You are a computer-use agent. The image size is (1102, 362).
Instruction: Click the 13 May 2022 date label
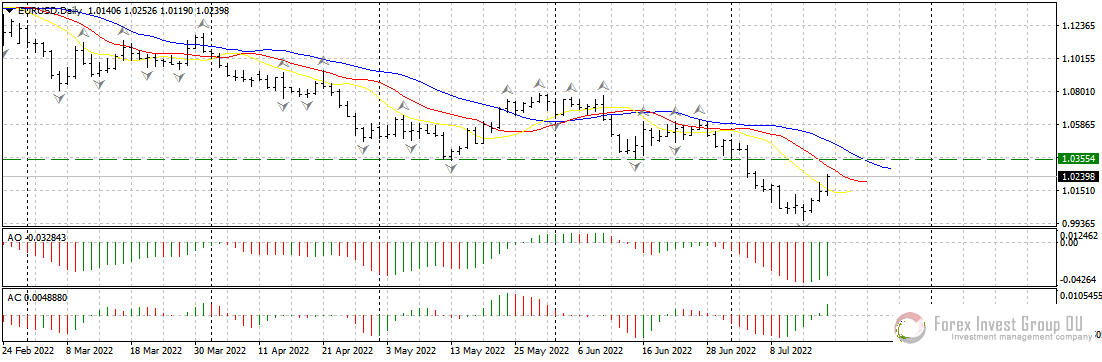tap(477, 349)
